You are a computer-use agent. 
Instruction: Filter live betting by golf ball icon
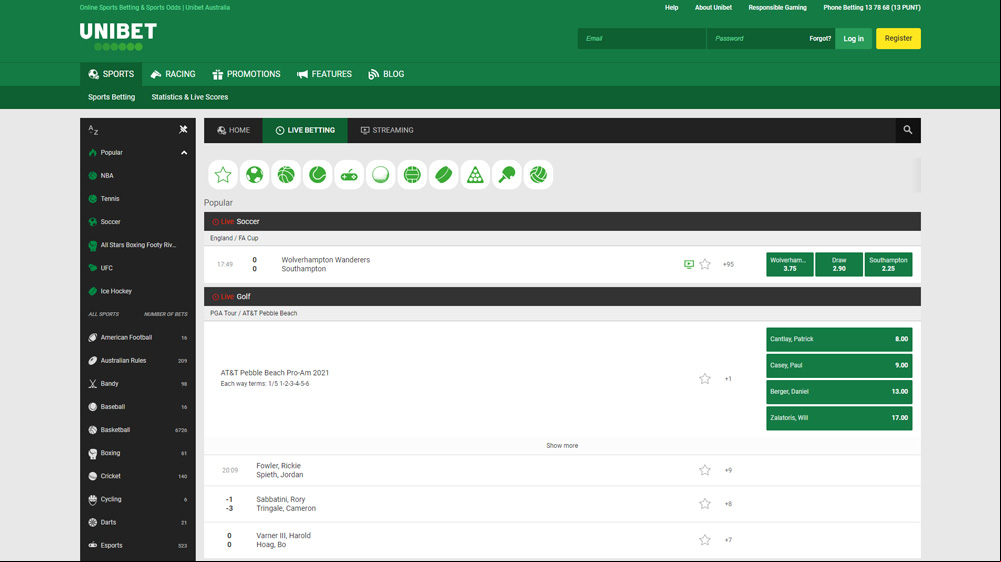click(380, 174)
